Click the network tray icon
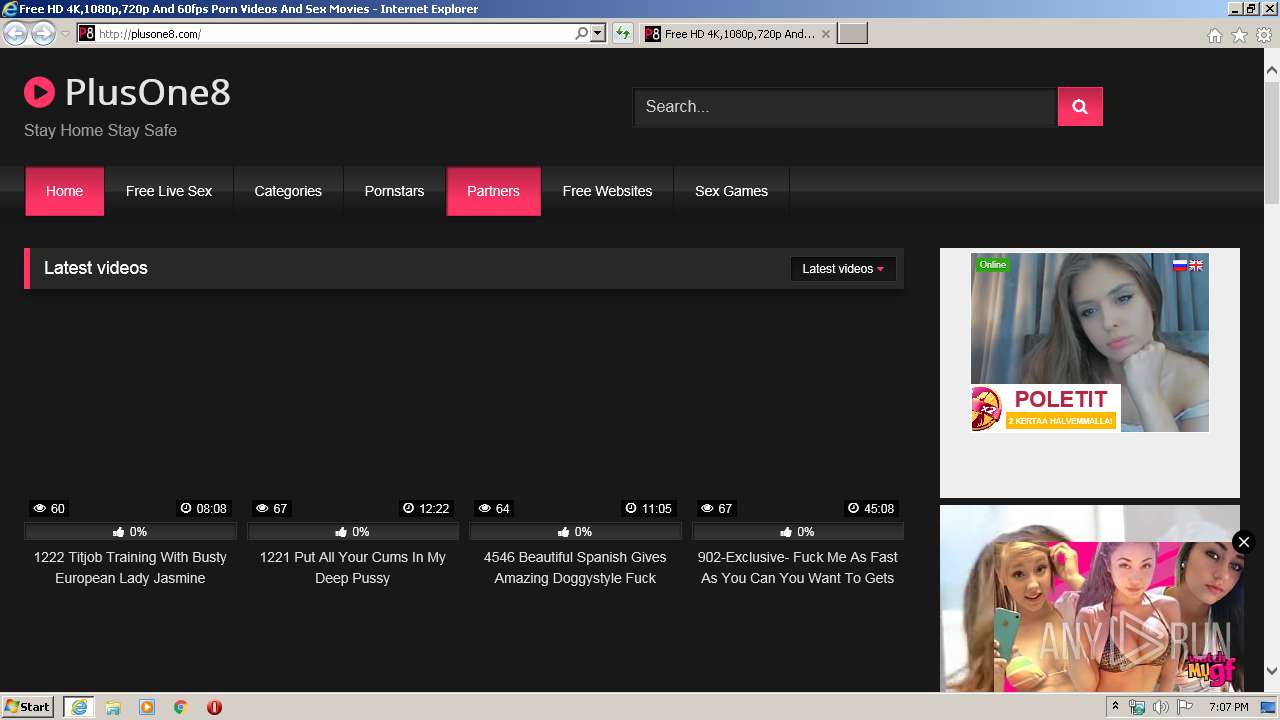1280x720 pixels. coord(1137,707)
